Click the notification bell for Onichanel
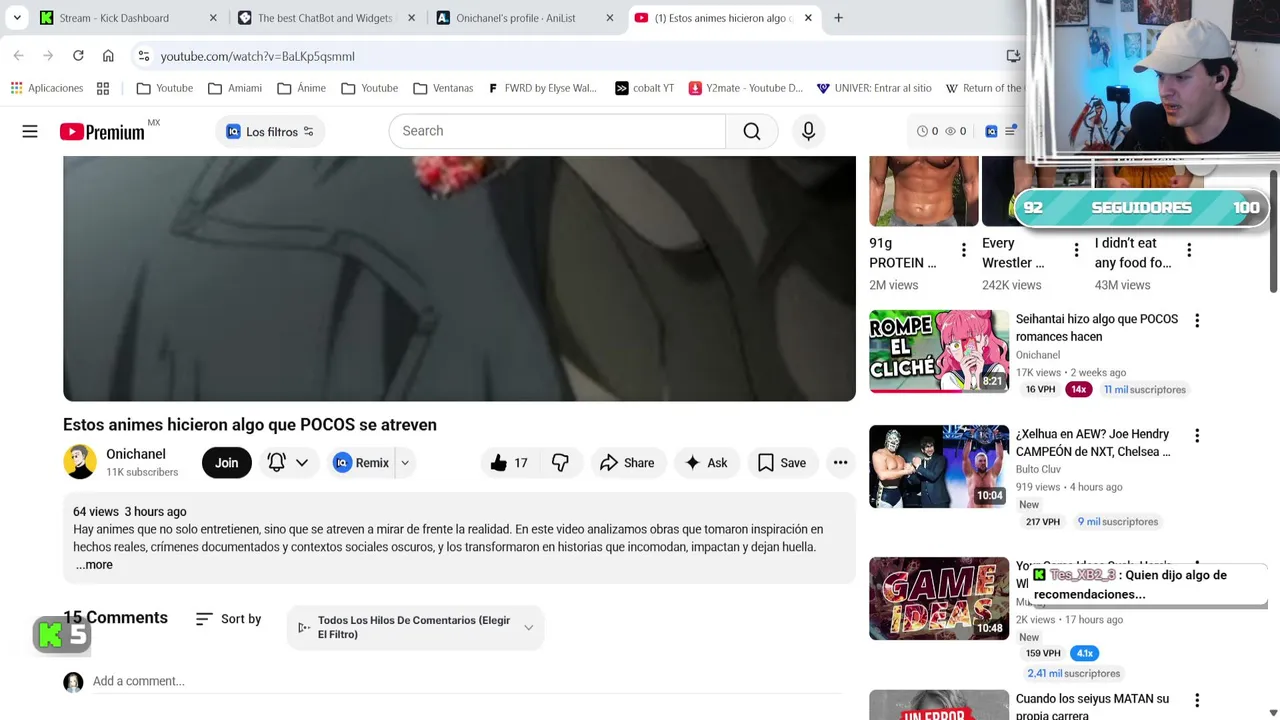This screenshot has height=720, width=1280. pos(277,463)
